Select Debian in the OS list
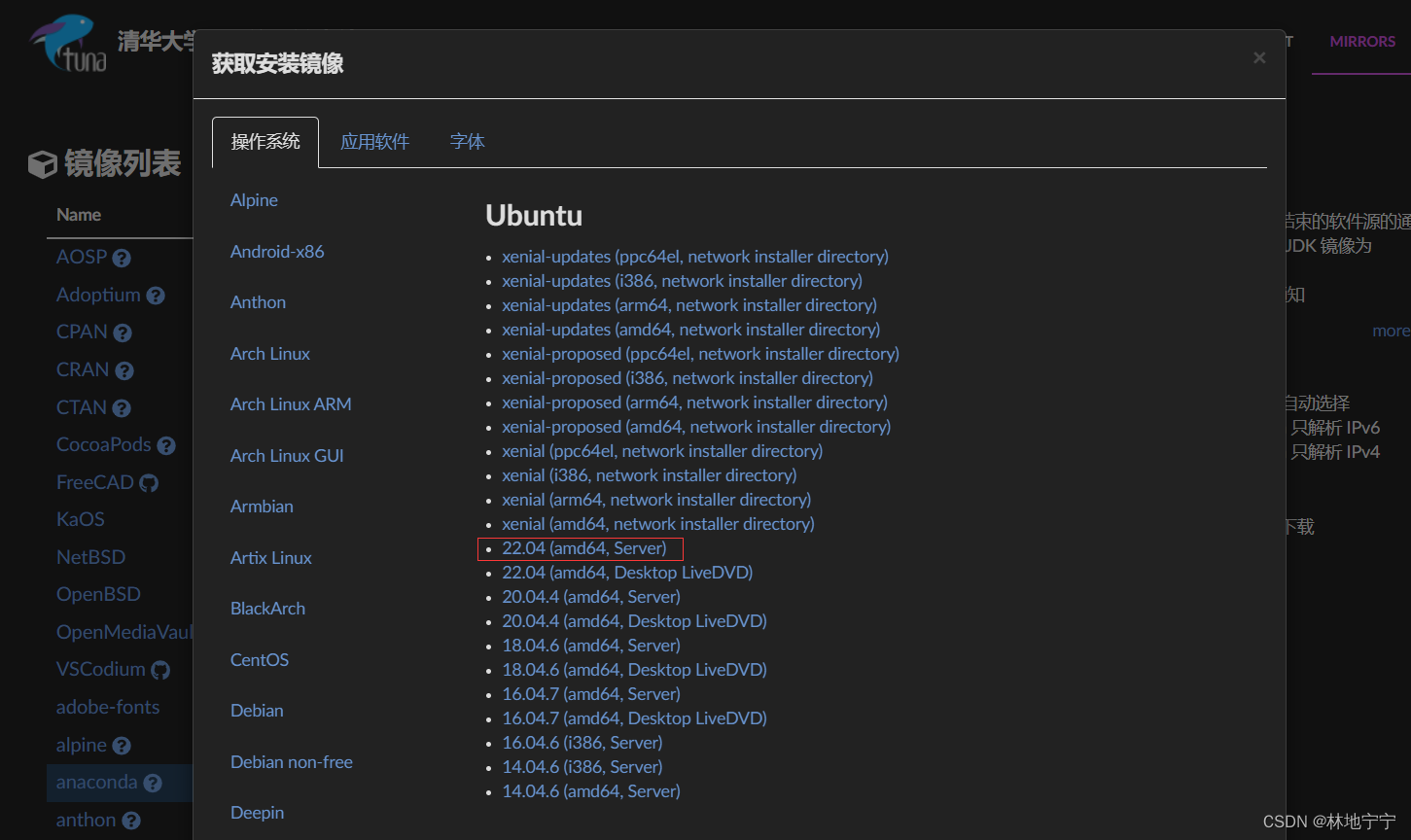The image size is (1411, 840). pos(256,711)
